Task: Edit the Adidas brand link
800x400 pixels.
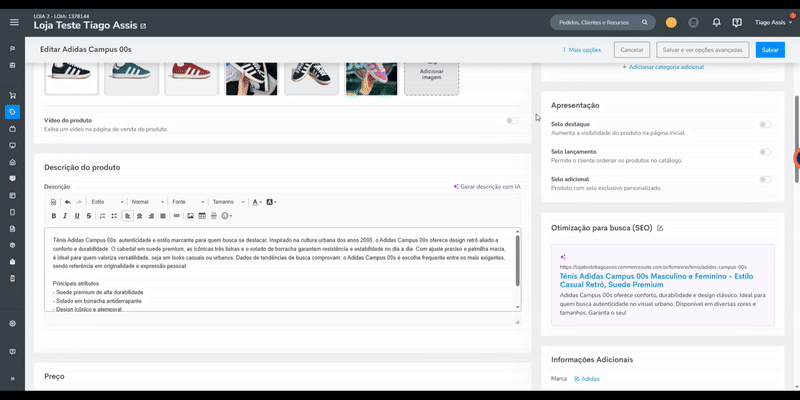Action: click(587, 379)
